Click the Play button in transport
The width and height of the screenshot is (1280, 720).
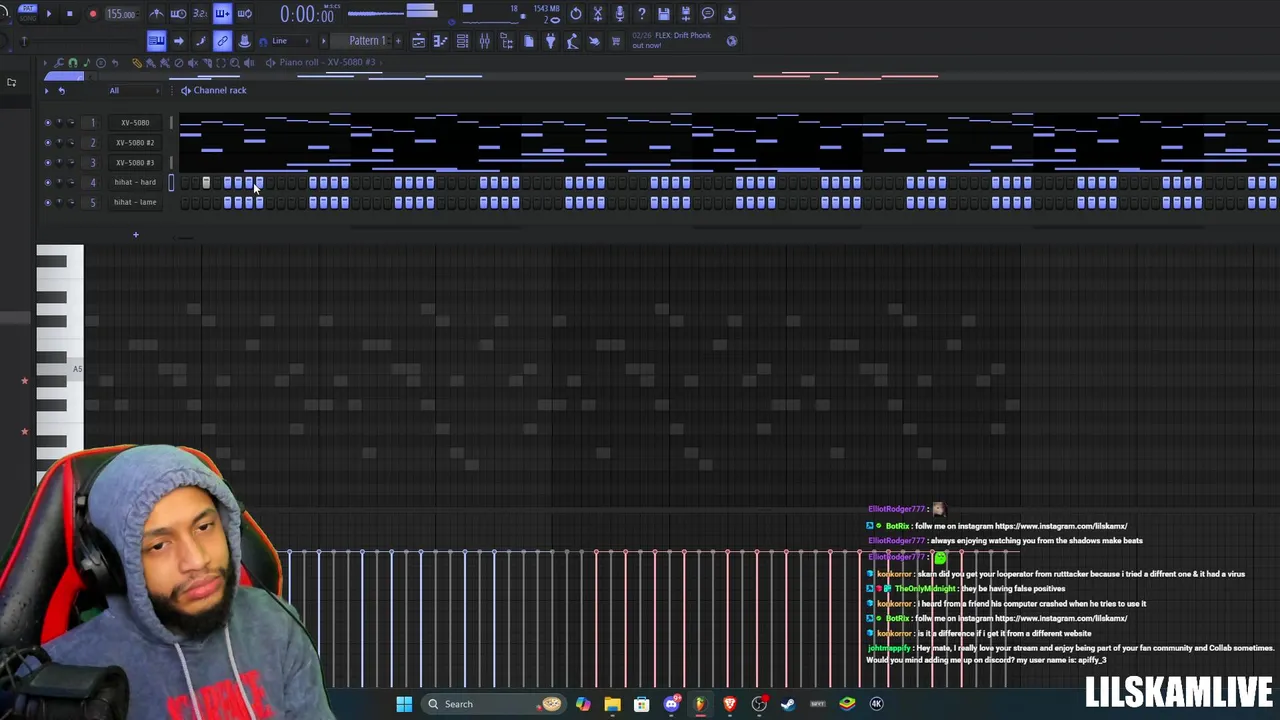tap(48, 14)
